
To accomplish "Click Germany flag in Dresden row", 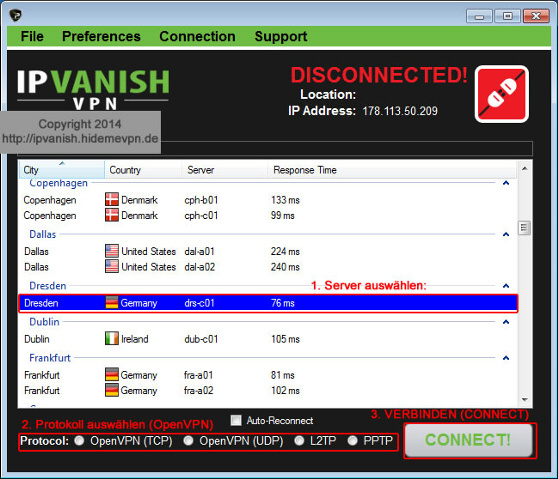I will pyautogui.click(x=112, y=303).
